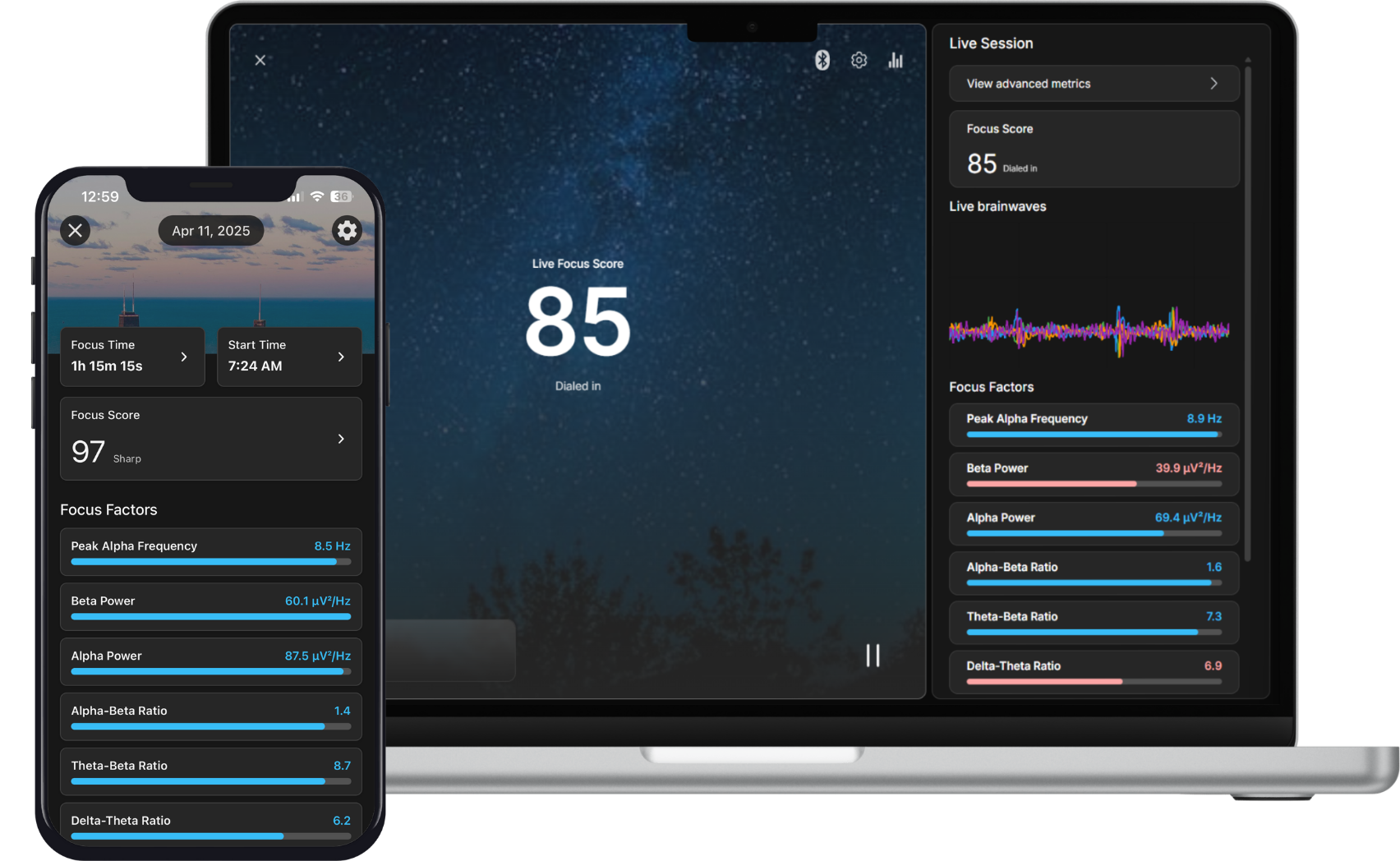The image size is (1400, 861).
Task: Close the phone session summary
Action: pyautogui.click(x=76, y=231)
